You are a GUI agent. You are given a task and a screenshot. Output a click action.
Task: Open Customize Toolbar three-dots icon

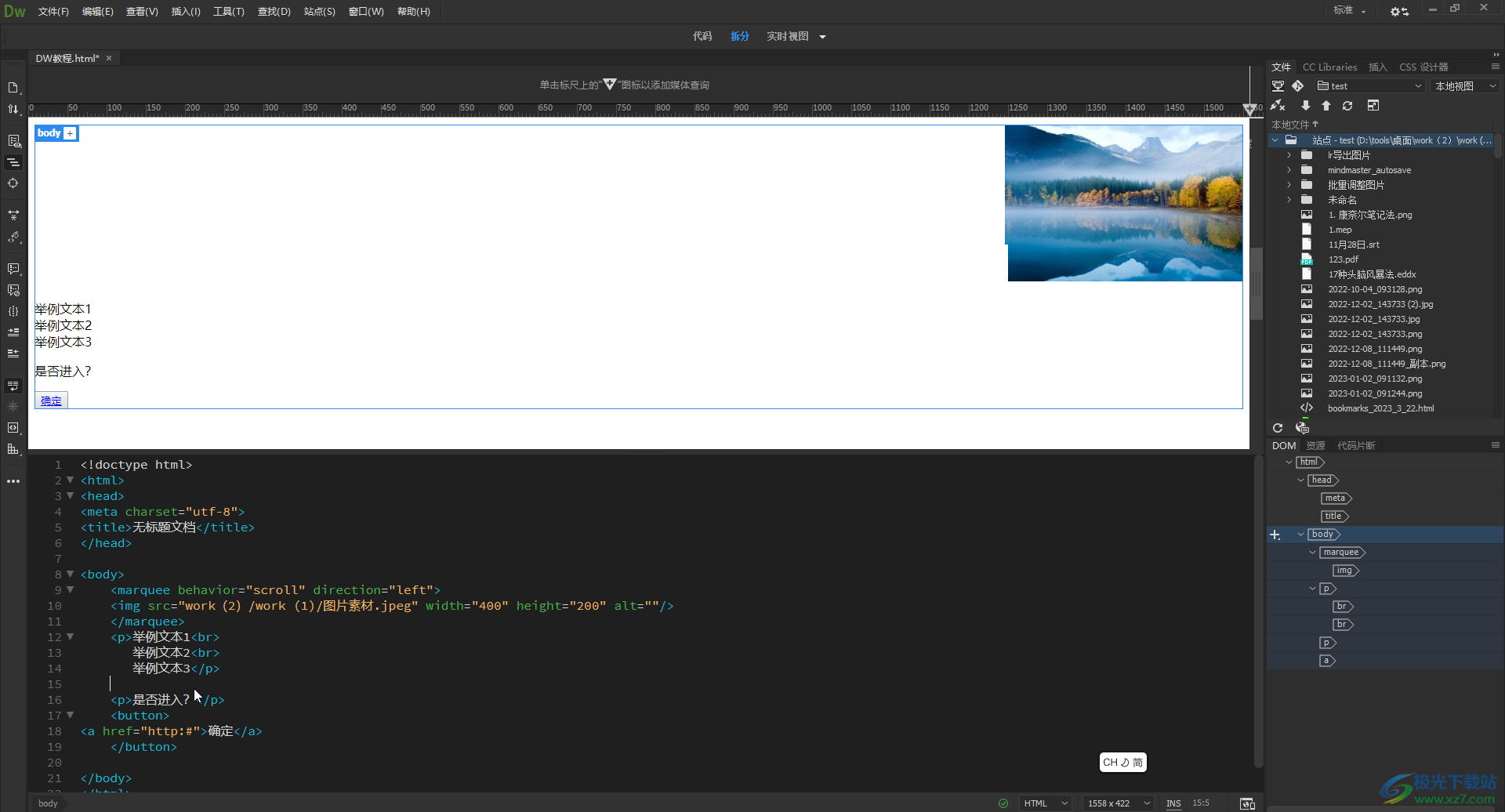(x=13, y=481)
